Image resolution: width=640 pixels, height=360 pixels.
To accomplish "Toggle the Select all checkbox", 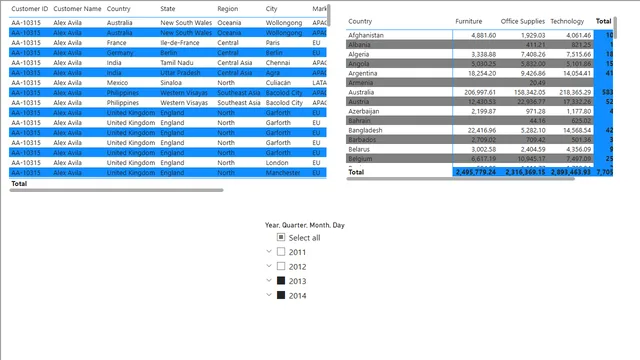I will point(281,237).
